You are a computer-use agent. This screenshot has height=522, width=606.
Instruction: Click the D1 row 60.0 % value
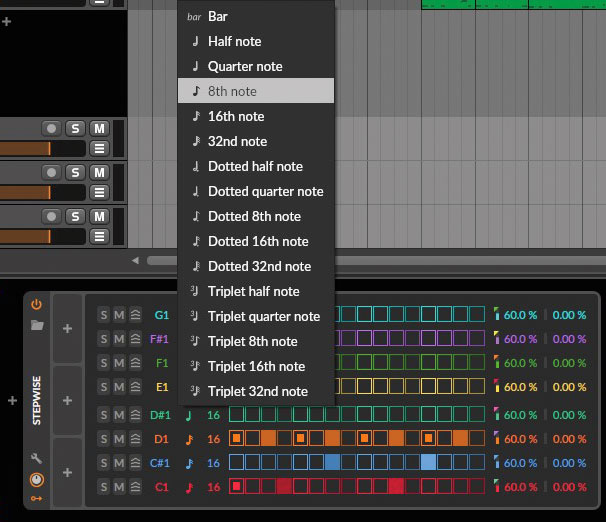pyautogui.click(x=519, y=439)
